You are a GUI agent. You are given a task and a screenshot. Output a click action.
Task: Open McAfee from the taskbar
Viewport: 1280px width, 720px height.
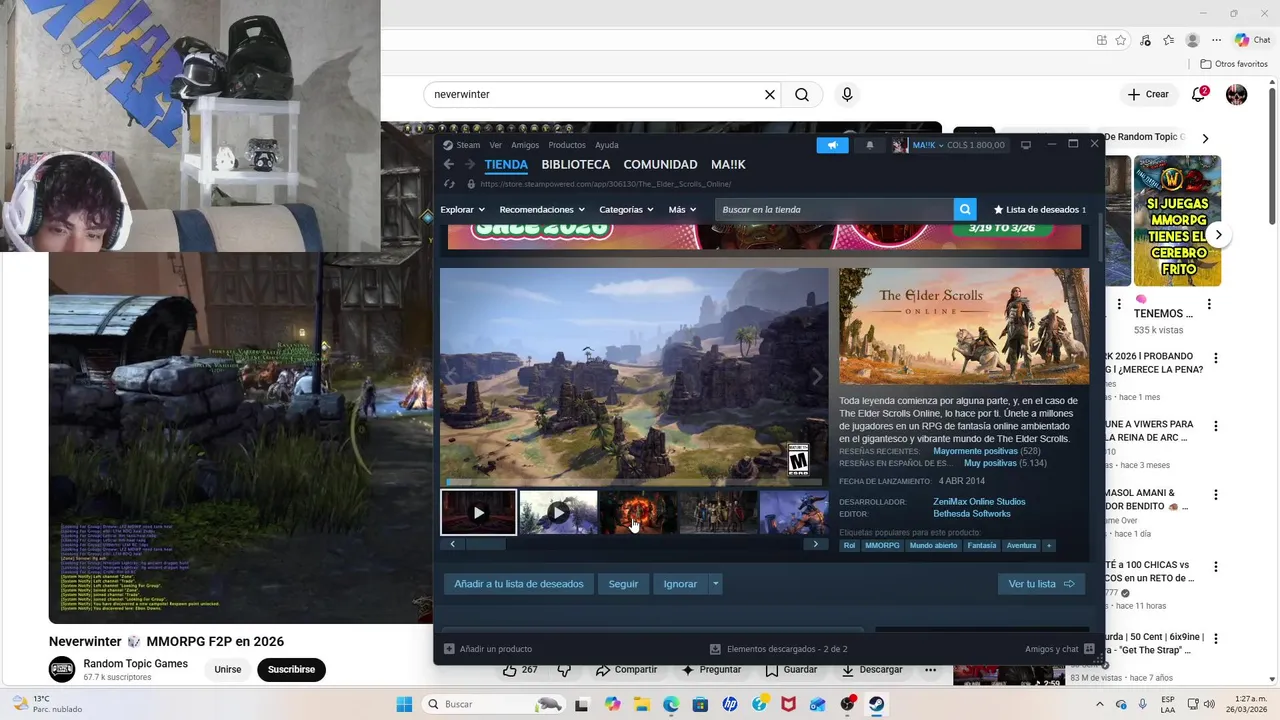point(788,704)
